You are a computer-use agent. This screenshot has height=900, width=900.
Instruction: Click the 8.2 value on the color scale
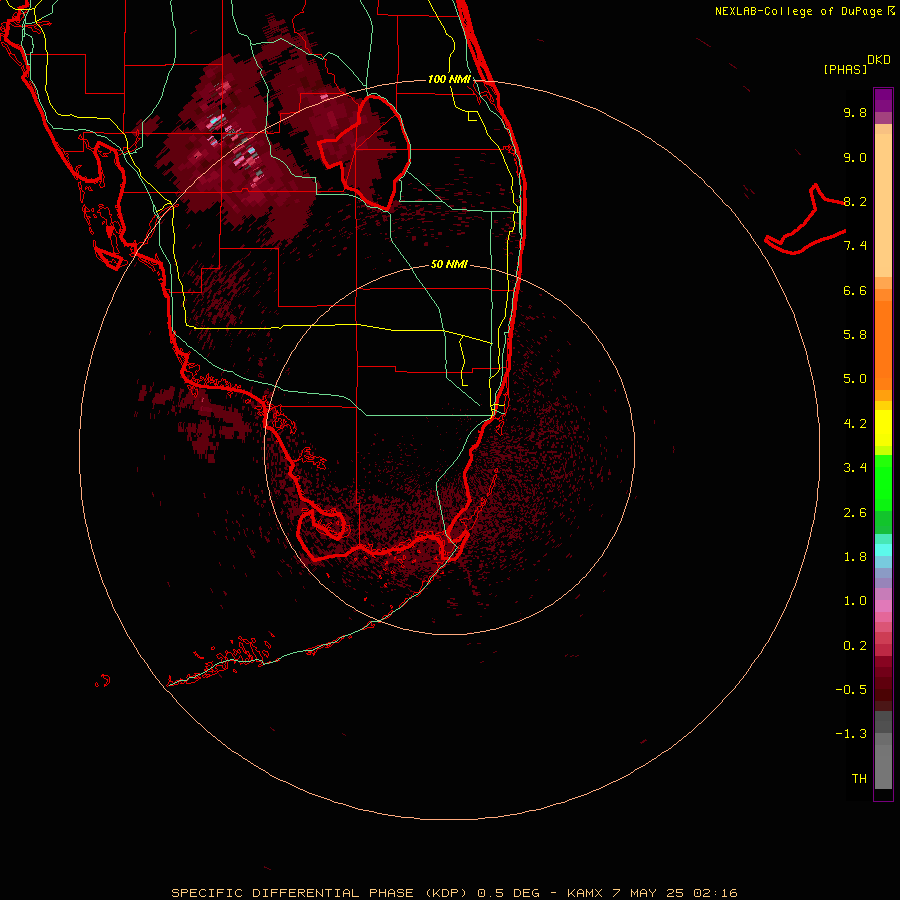(855, 201)
